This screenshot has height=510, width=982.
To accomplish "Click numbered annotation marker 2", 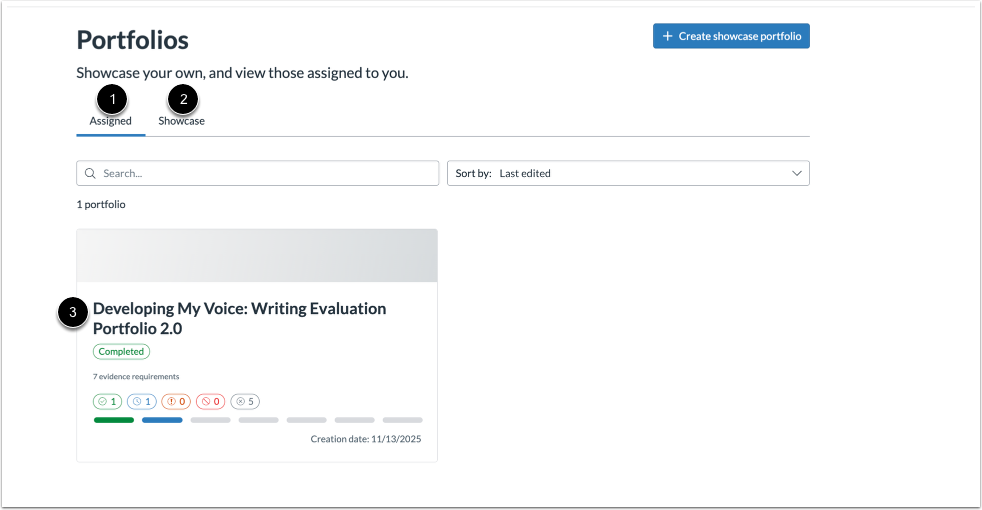I will pyautogui.click(x=182, y=98).
